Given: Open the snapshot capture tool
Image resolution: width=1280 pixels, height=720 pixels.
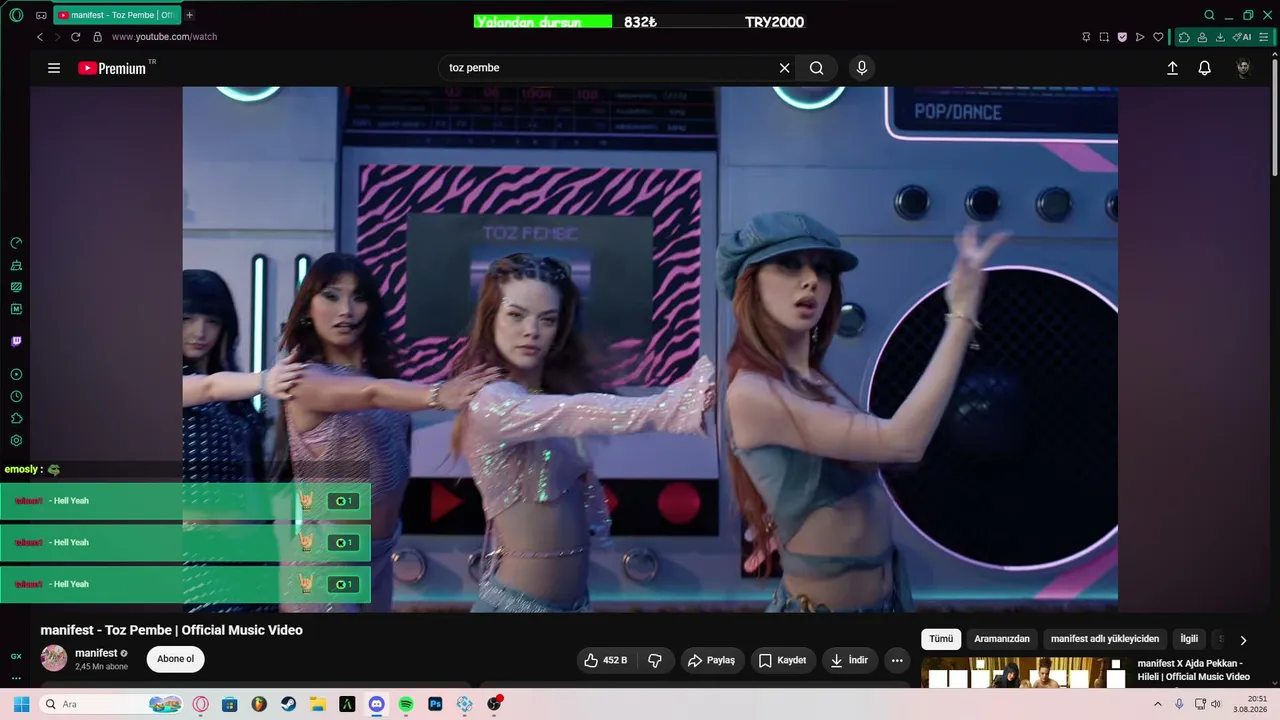Looking at the screenshot, I should point(1104,37).
